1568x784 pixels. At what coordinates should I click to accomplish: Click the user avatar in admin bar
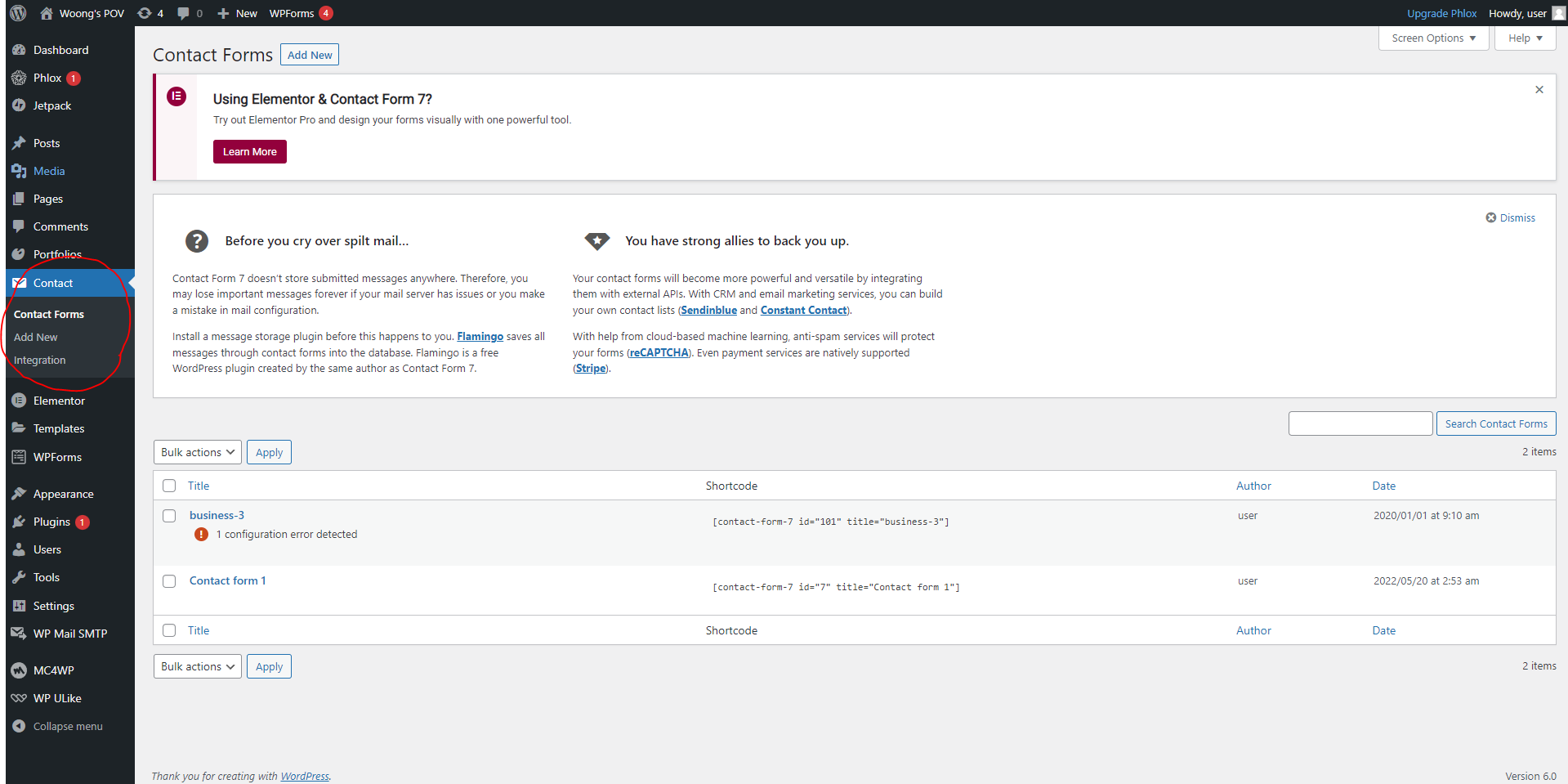(1558, 13)
